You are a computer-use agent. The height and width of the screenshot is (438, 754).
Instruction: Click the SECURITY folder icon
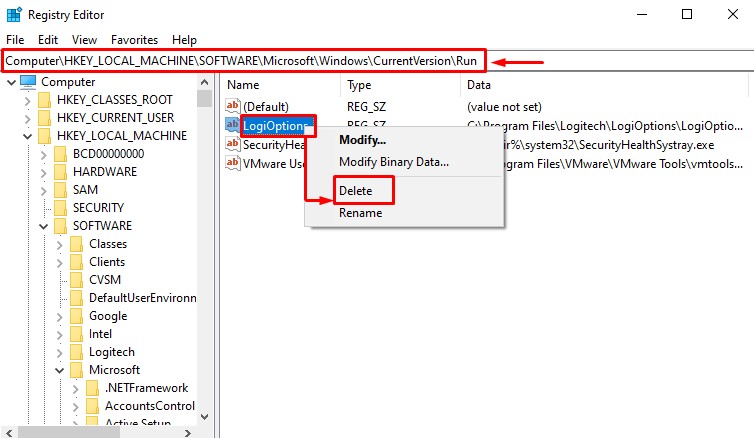[61, 208]
